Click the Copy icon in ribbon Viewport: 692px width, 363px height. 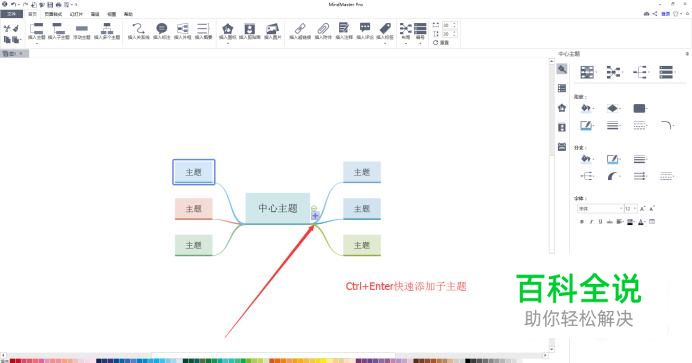tap(7, 40)
